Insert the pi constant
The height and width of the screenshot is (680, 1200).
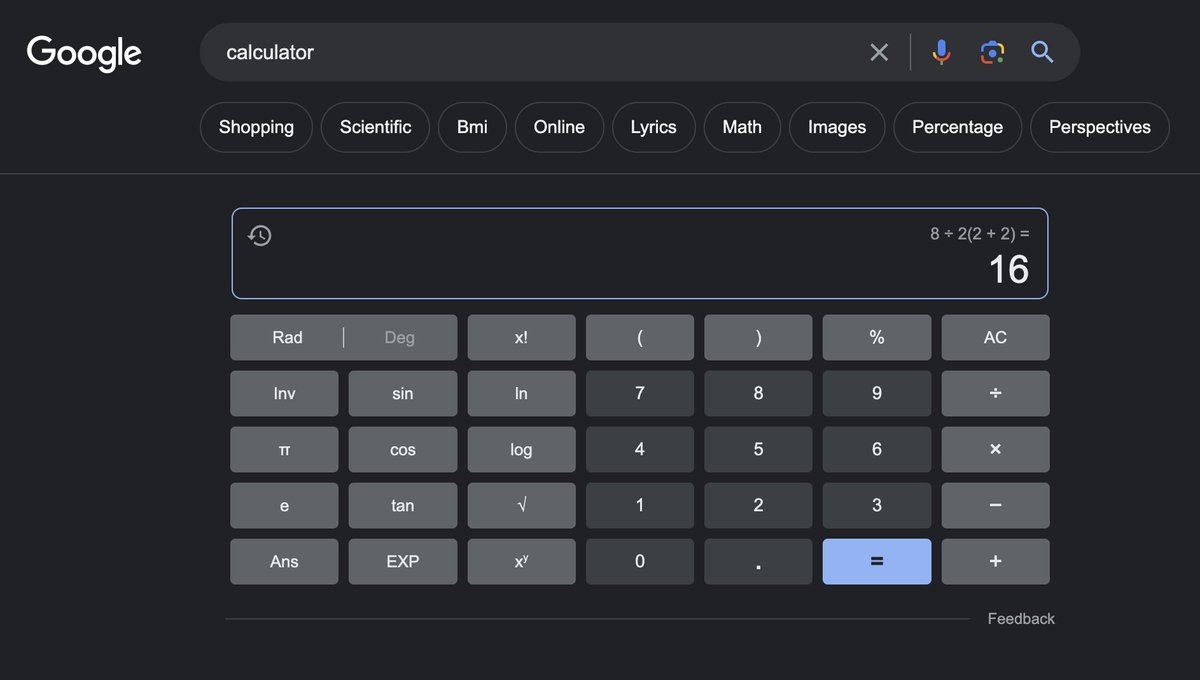284,450
